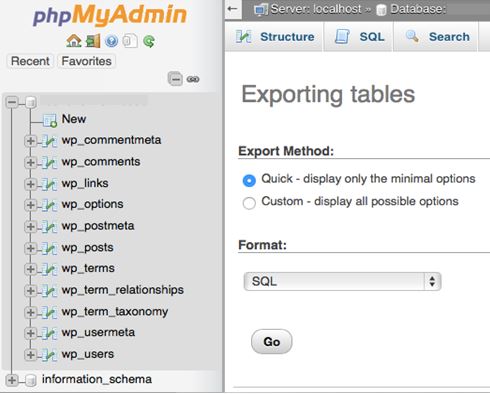490x394 pixels.
Task: Open the Favorites tables list
Action: [x=86, y=61]
